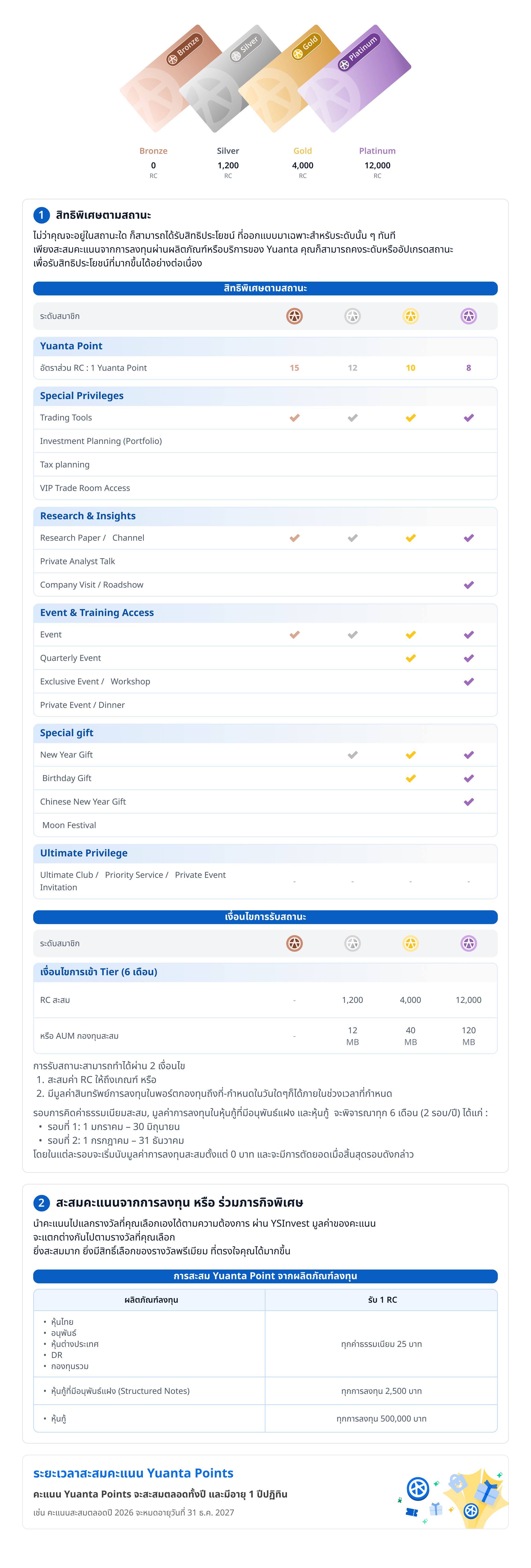Click Gold tier icon in privileges table header
The width and height of the screenshot is (531, 1568).
pyautogui.click(x=410, y=316)
